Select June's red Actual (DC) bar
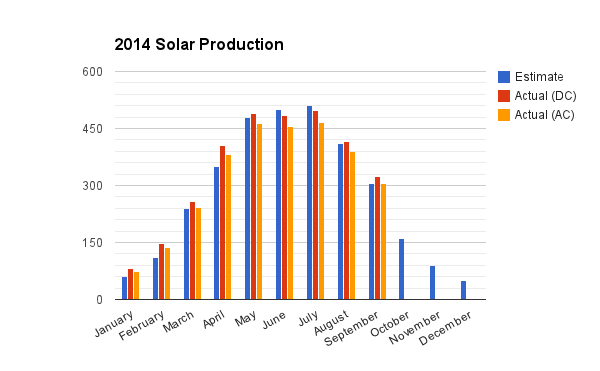The height and width of the screenshot is (371, 600). click(285, 208)
